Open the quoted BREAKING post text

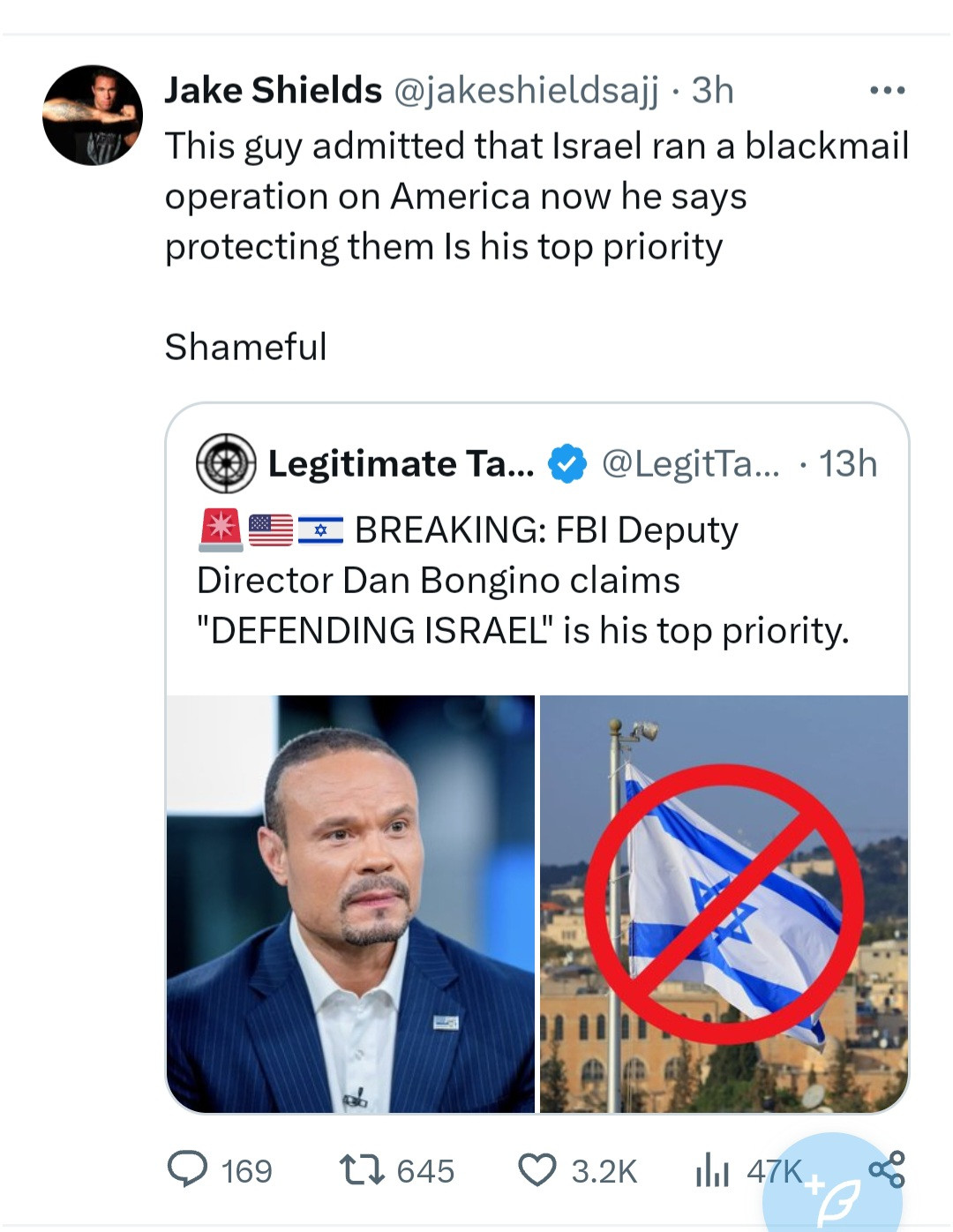pyautogui.click(x=522, y=581)
